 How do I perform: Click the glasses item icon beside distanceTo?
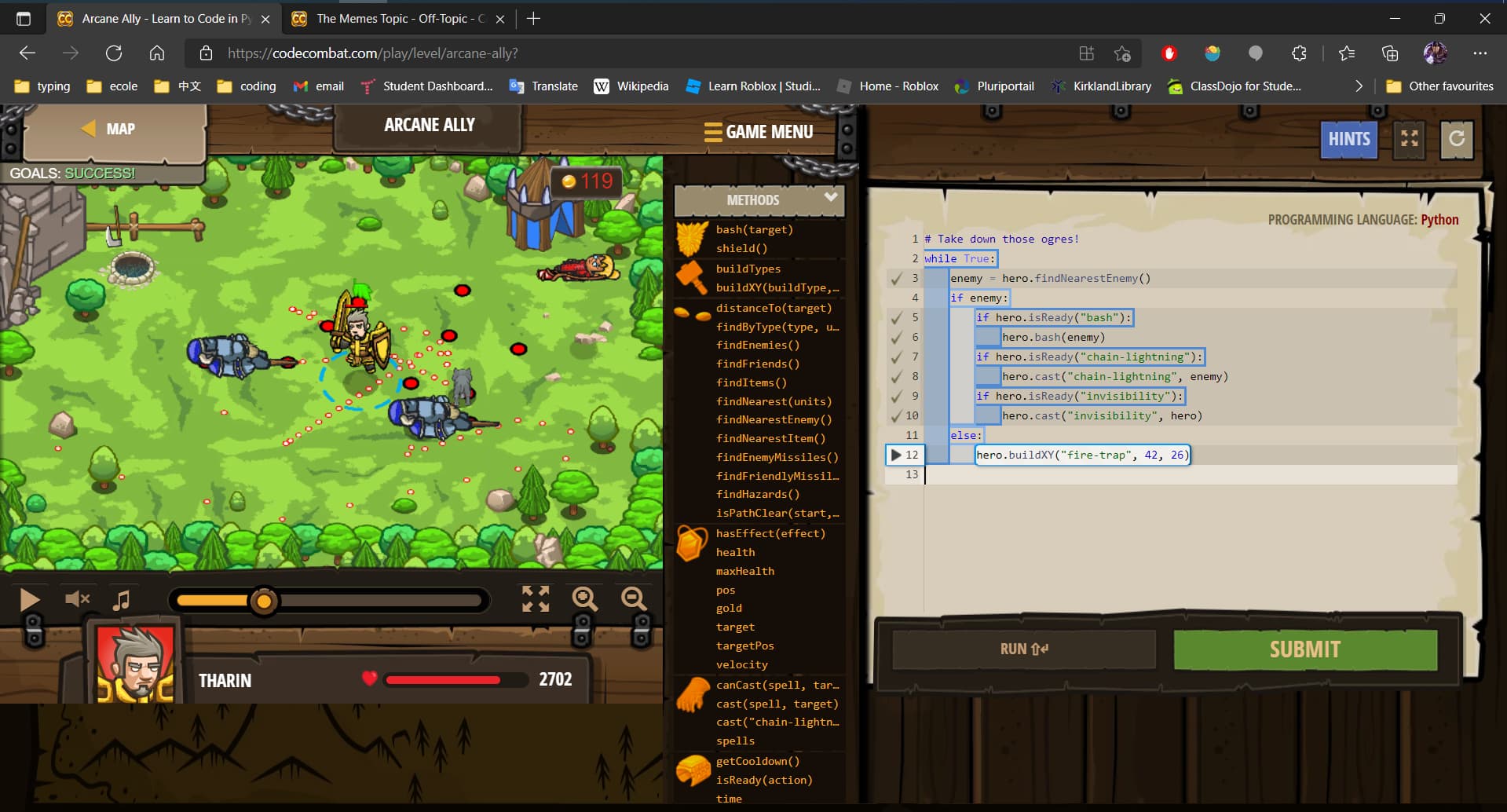pos(692,315)
